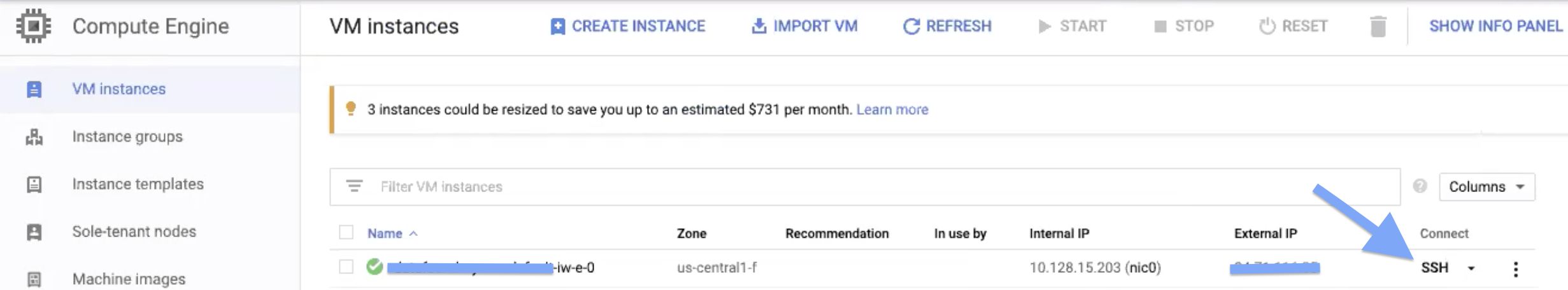The width and height of the screenshot is (1568, 290).
Task: Focus the Filter VM instances field
Action: 865,187
